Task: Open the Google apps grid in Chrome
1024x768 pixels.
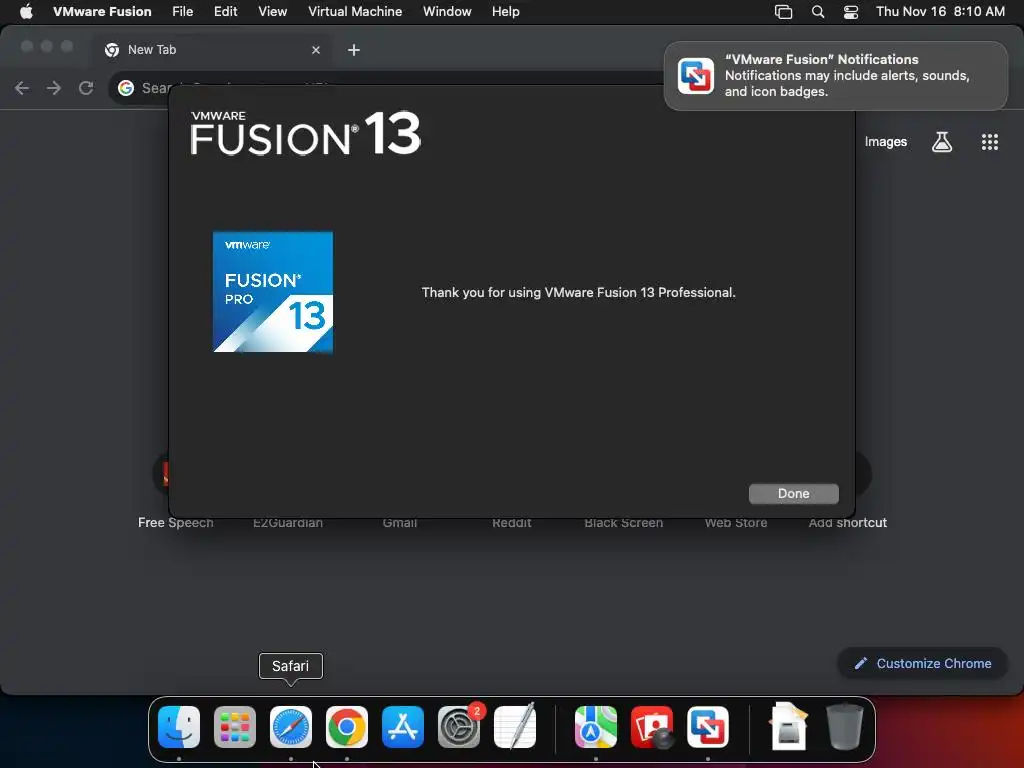Action: coord(990,142)
